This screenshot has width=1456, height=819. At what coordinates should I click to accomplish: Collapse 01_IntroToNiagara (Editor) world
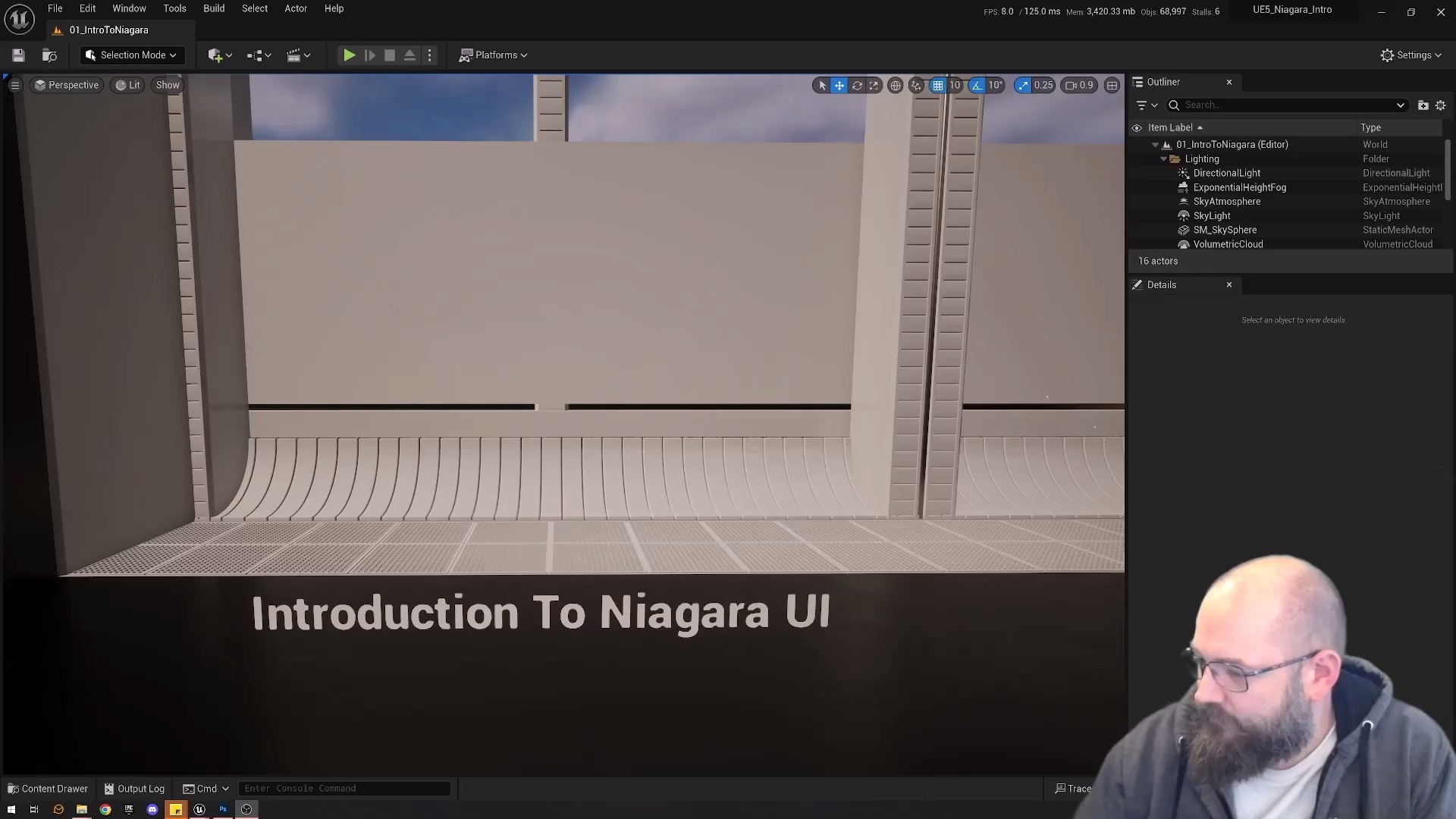(1156, 145)
